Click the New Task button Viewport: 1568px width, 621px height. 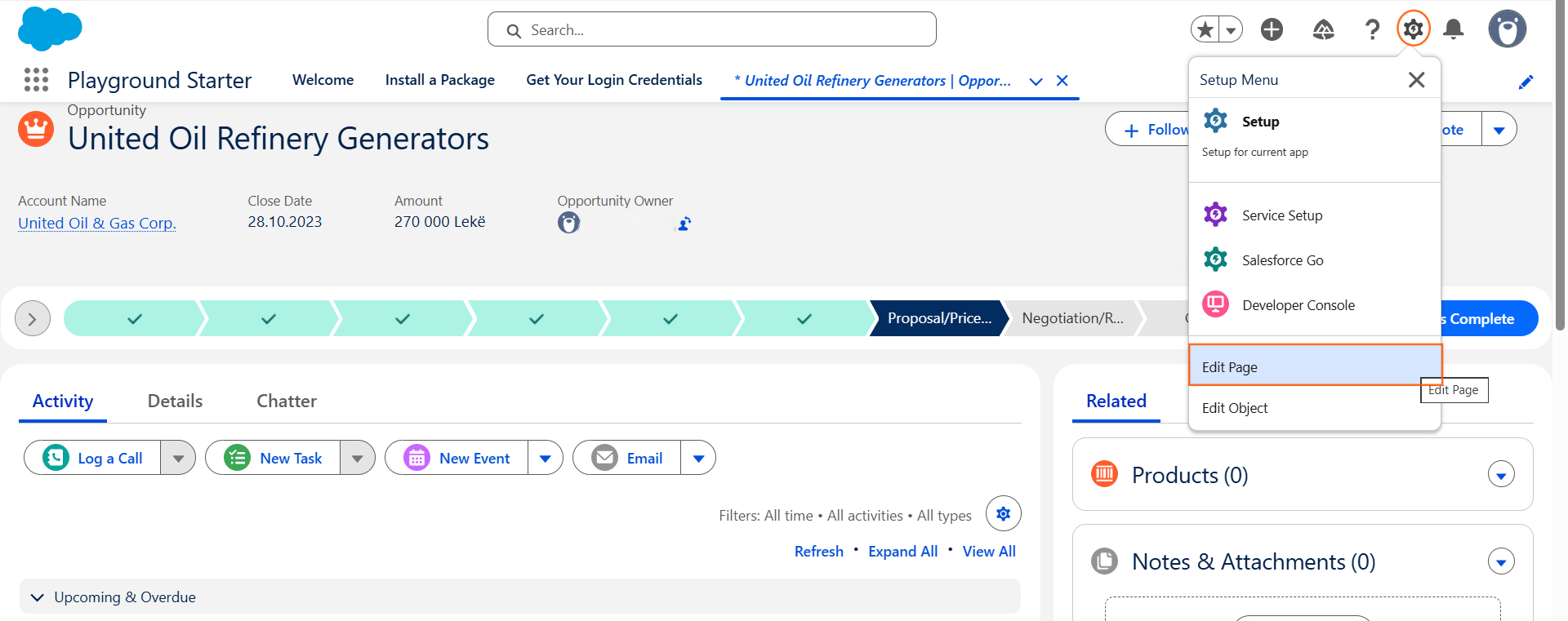273,458
